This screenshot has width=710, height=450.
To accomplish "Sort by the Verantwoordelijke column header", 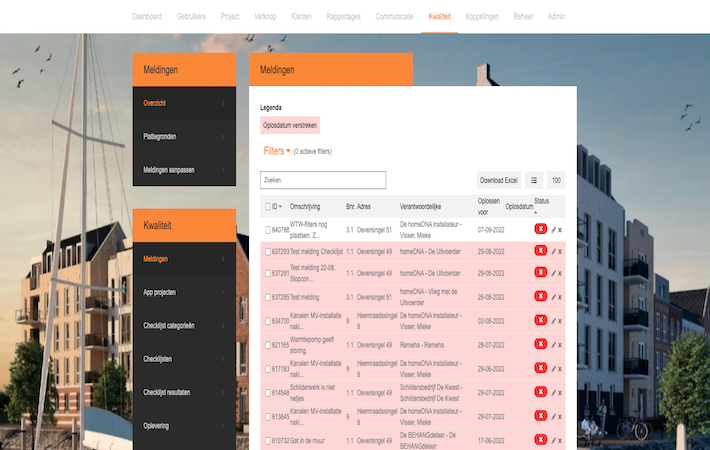I will click(x=420, y=207).
